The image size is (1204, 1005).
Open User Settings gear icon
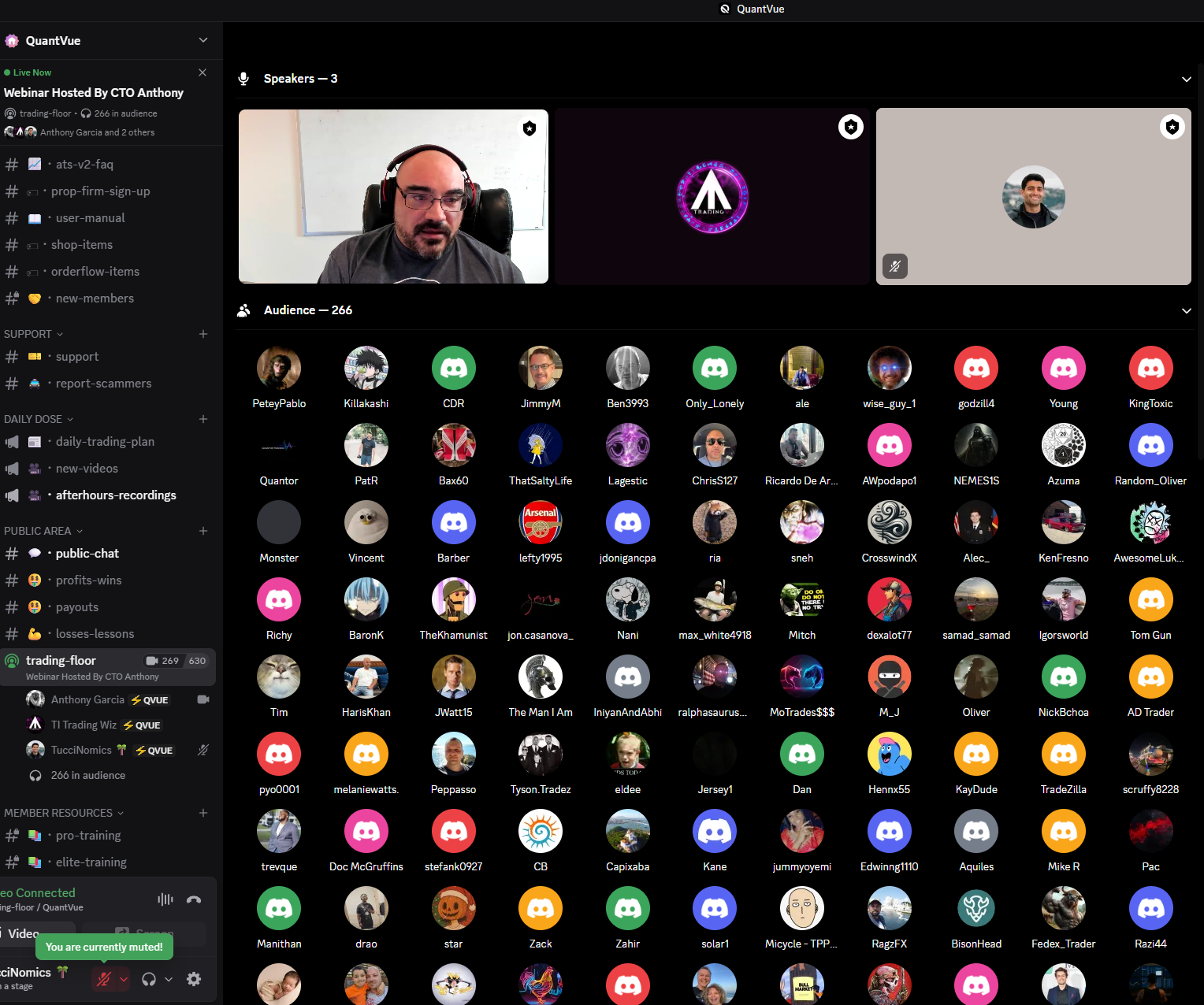pyautogui.click(x=194, y=979)
